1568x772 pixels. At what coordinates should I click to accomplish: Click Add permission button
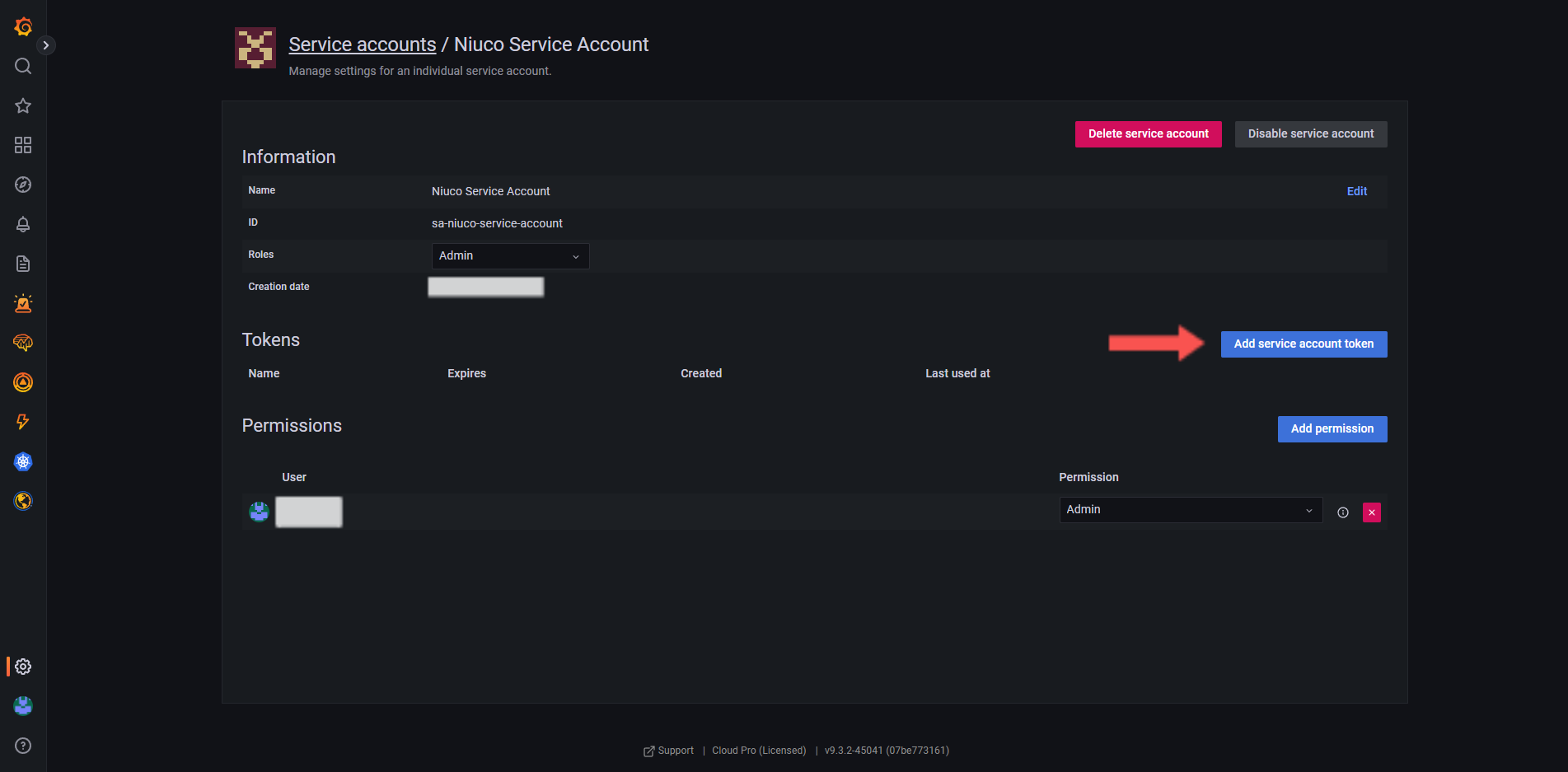(x=1332, y=429)
